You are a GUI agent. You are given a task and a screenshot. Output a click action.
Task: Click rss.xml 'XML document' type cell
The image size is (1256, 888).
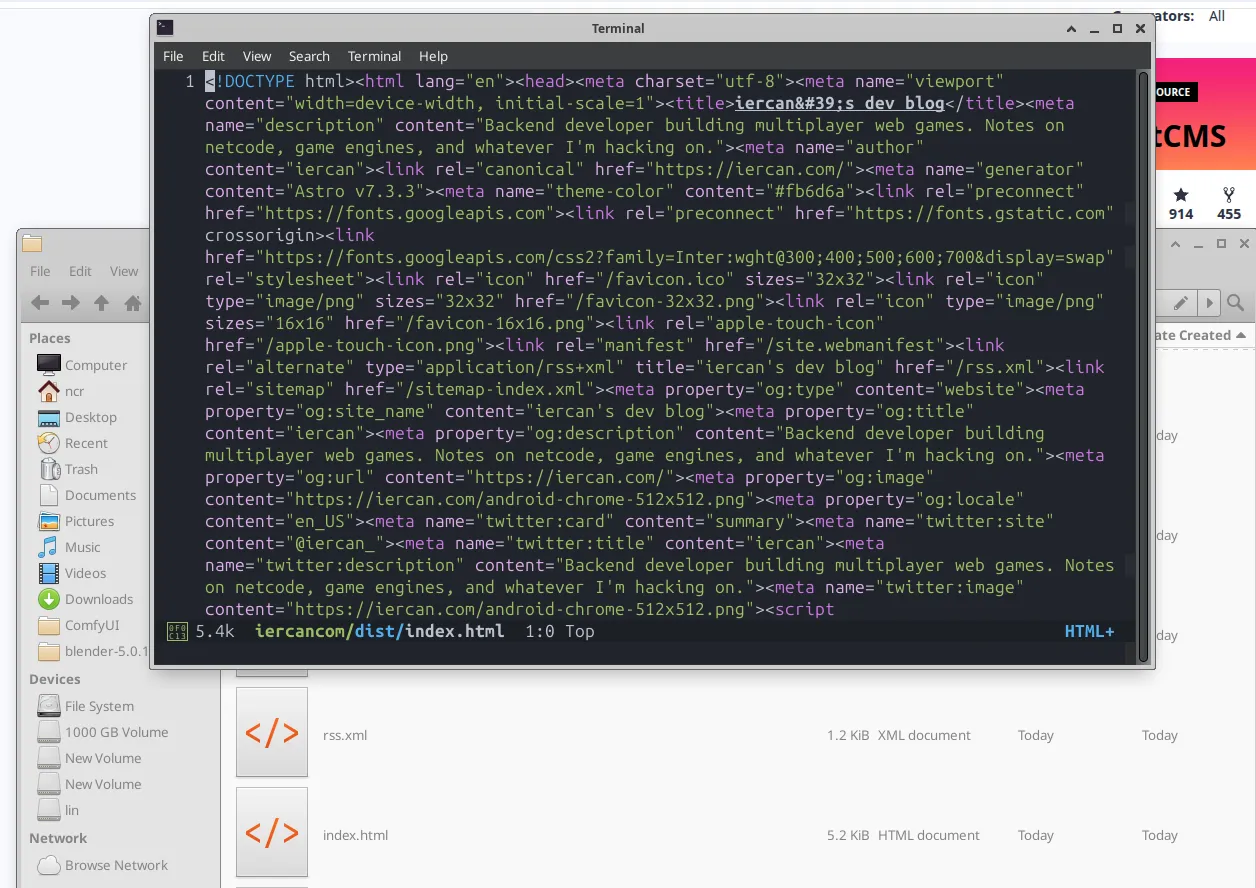coord(924,735)
